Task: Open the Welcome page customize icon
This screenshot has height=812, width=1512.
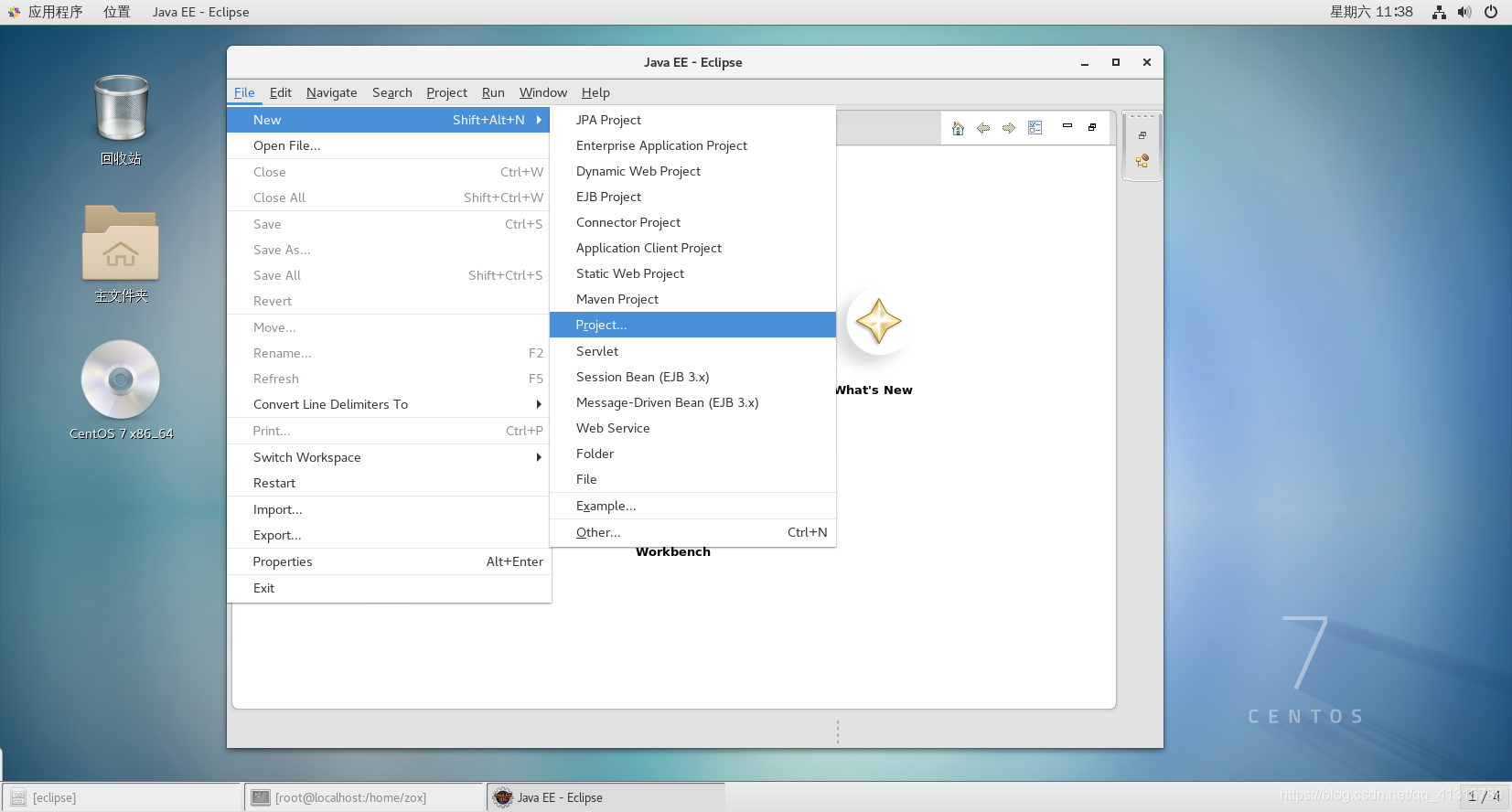Action: pos(1035,128)
